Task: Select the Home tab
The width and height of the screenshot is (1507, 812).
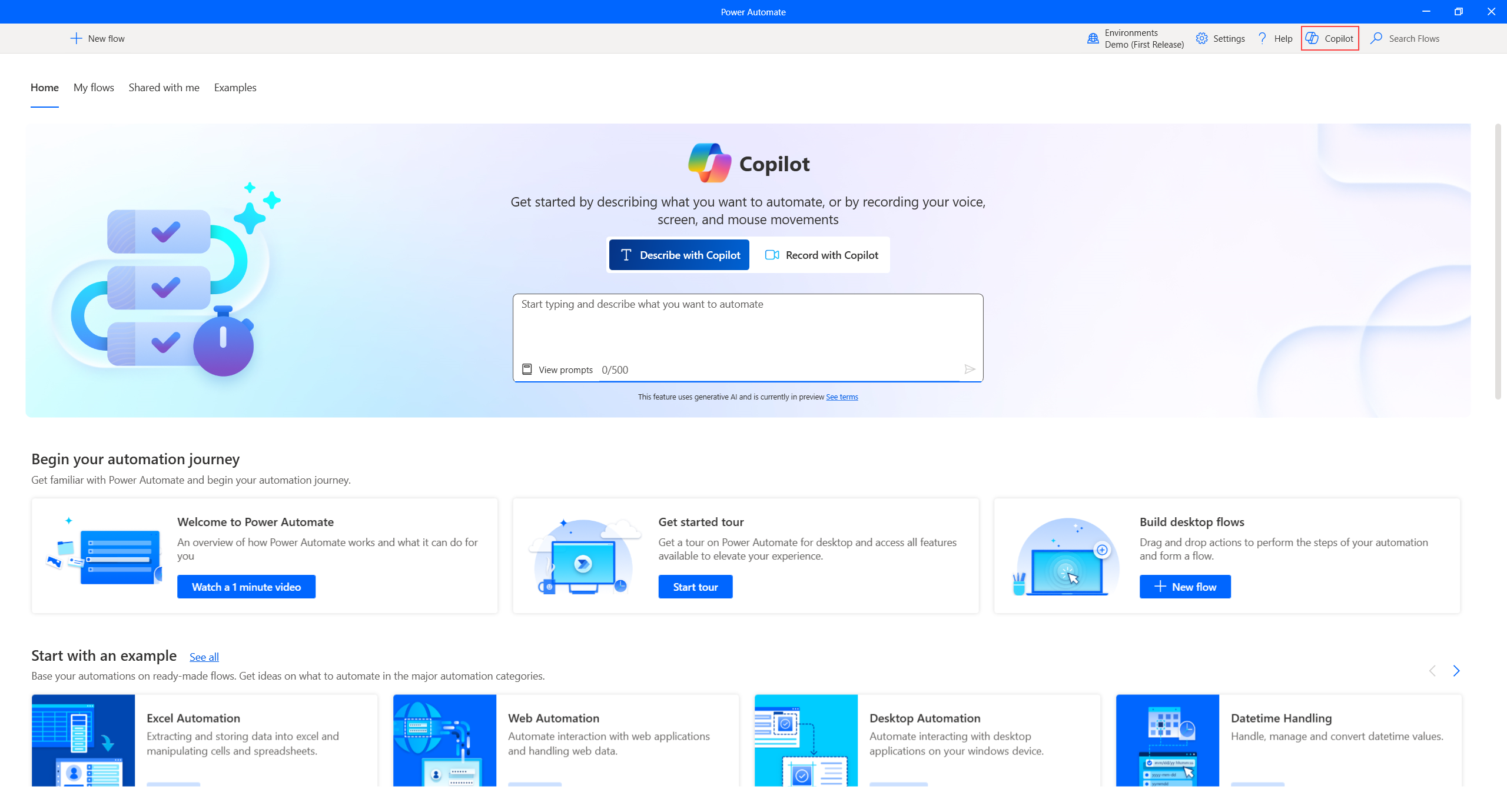Action: [44, 87]
